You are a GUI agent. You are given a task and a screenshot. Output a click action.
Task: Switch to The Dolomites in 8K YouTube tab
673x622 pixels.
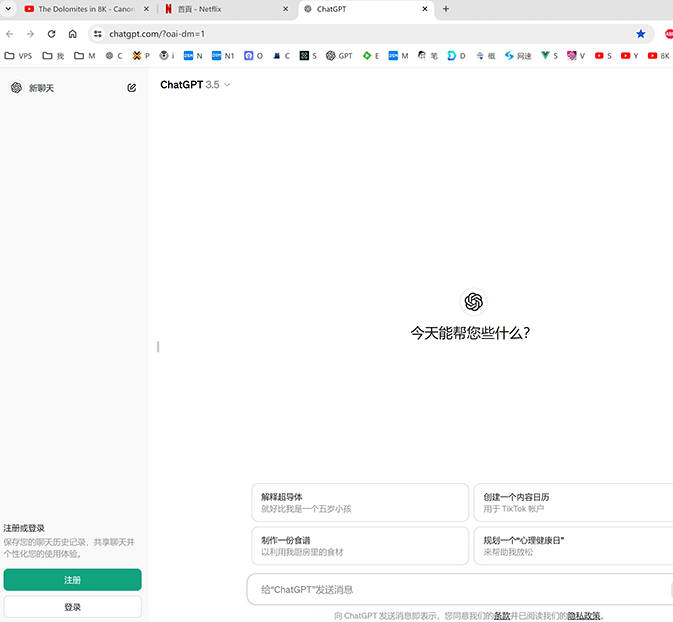[87, 9]
